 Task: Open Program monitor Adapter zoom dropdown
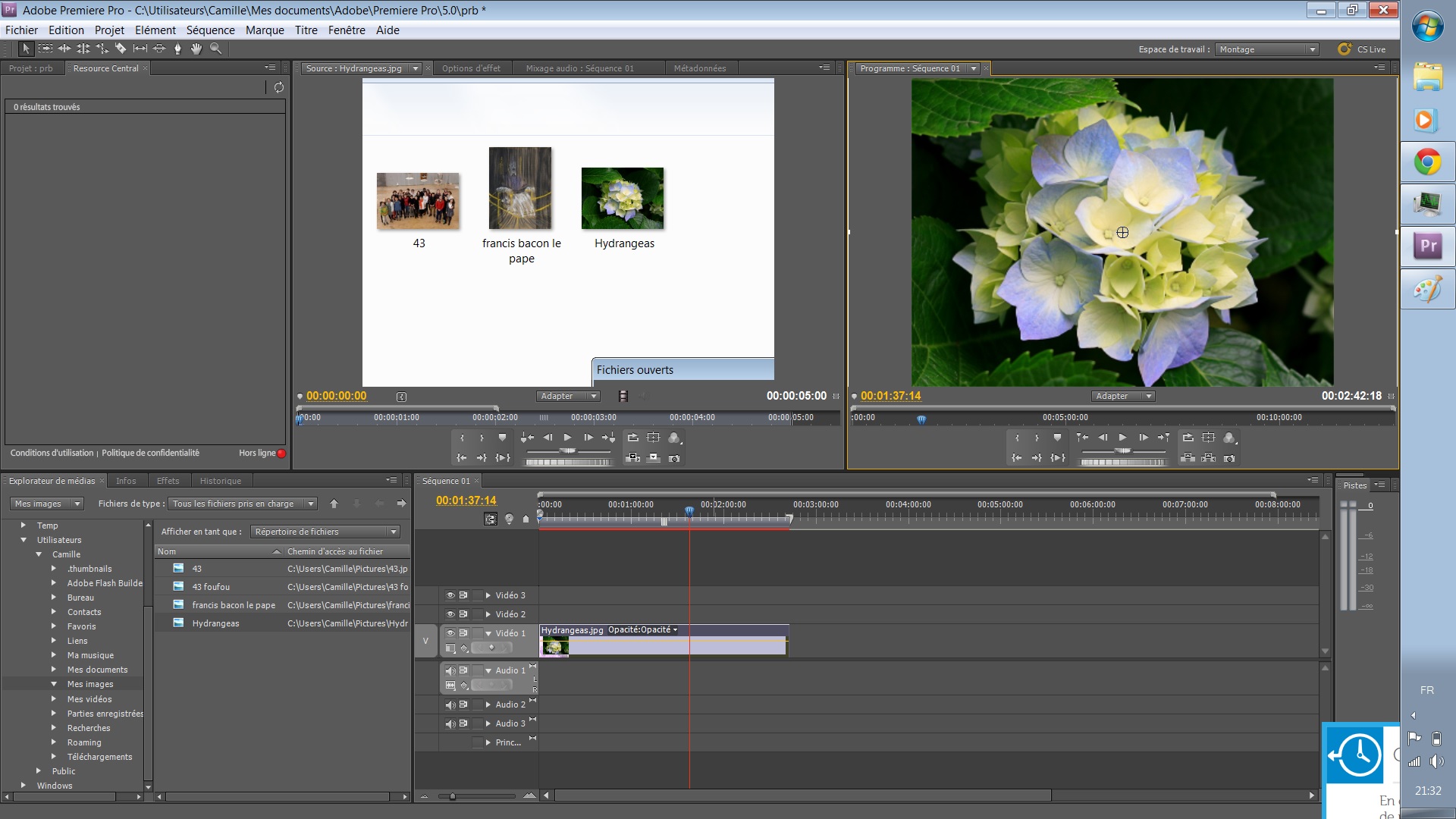click(1123, 396)
